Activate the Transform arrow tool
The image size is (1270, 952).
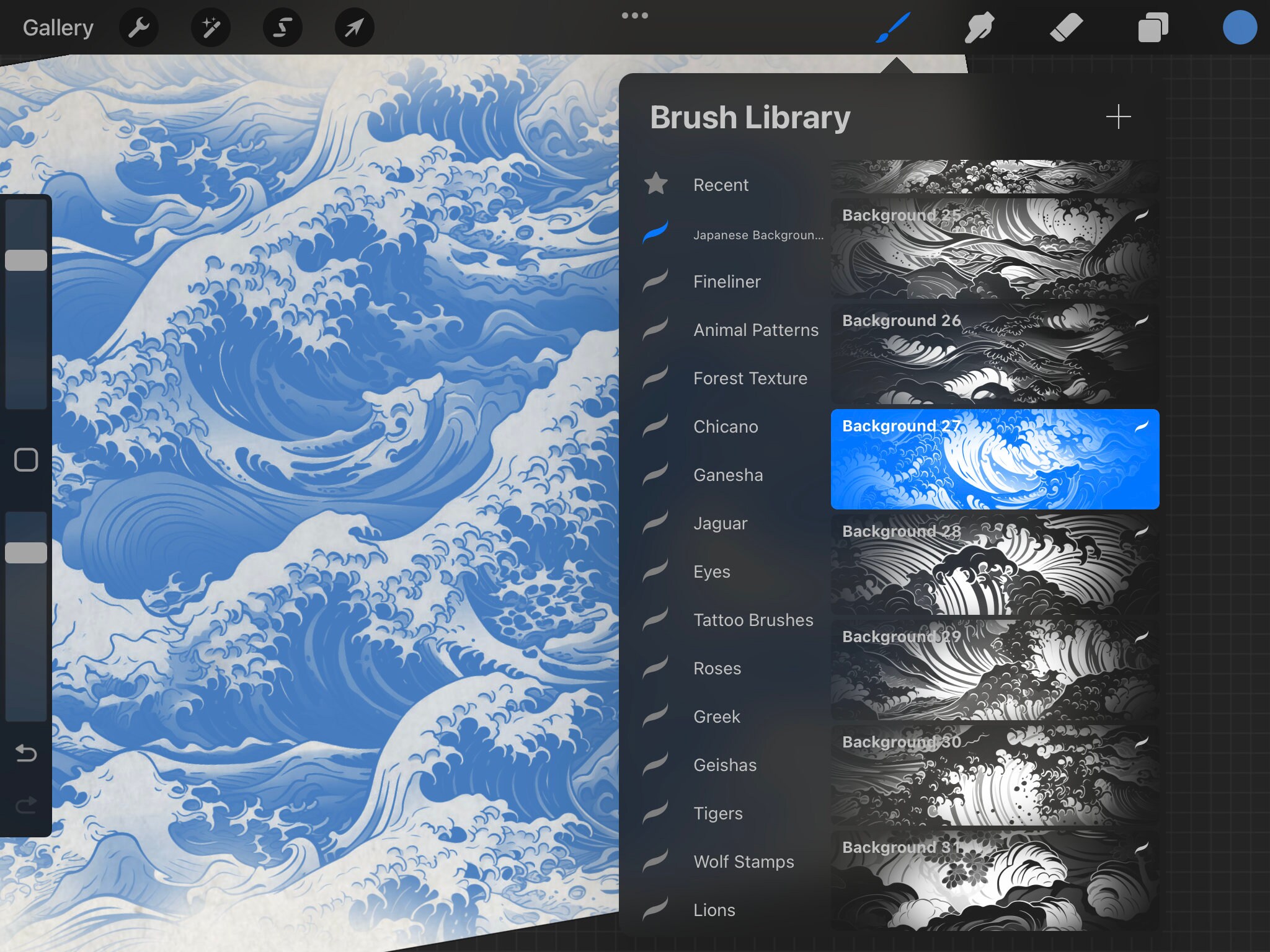click(354, 27)
